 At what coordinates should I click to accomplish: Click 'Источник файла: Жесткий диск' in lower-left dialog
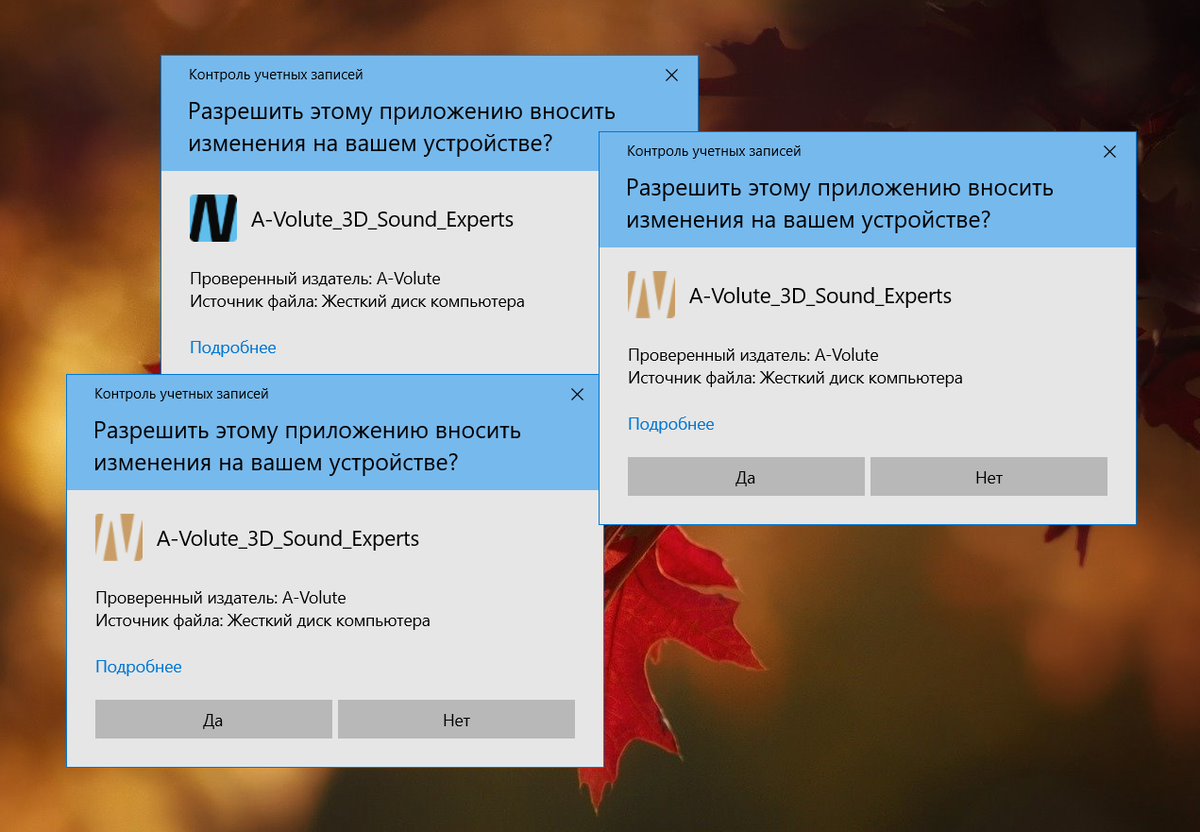[x=263, y=621]
